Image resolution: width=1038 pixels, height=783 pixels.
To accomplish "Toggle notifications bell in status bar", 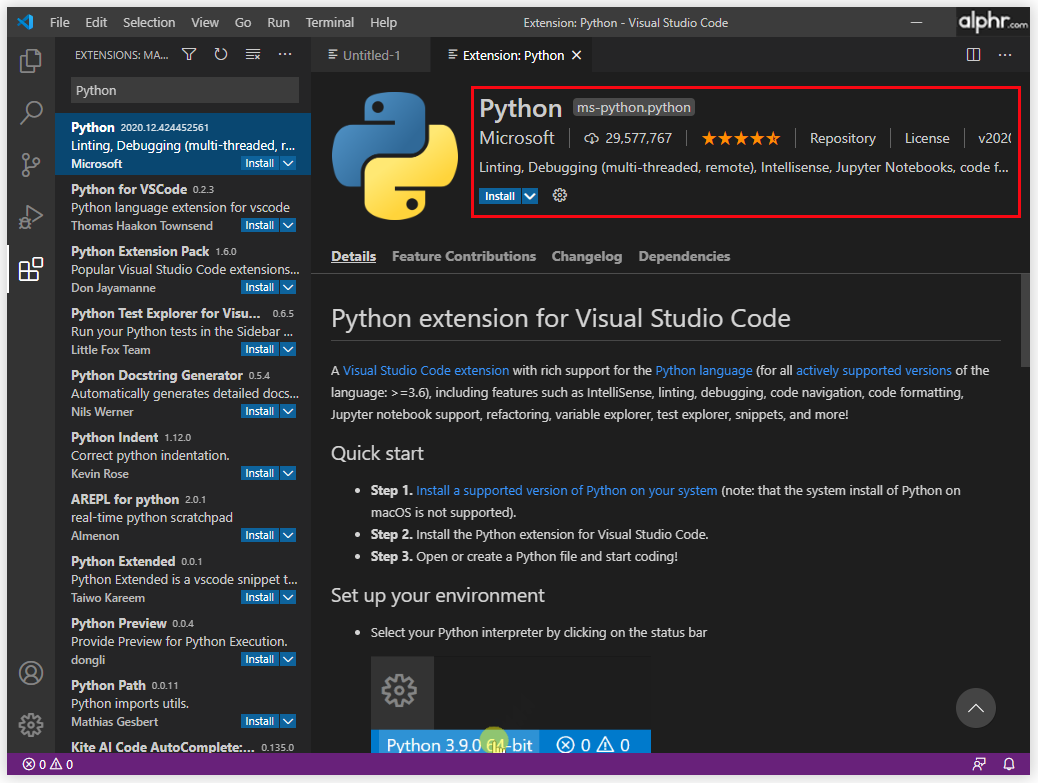I will (1009, 764).
